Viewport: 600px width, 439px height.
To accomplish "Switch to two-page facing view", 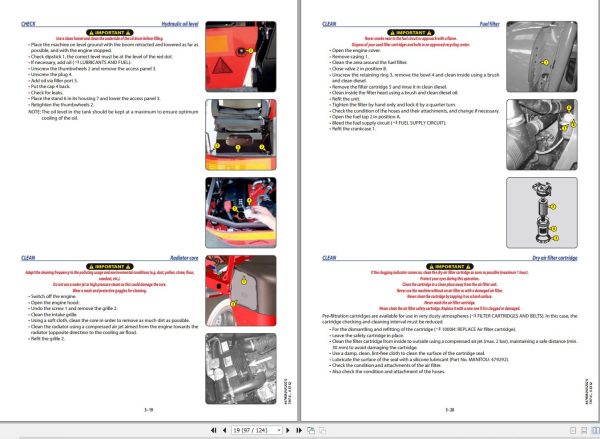I will [x=595, y=431].
